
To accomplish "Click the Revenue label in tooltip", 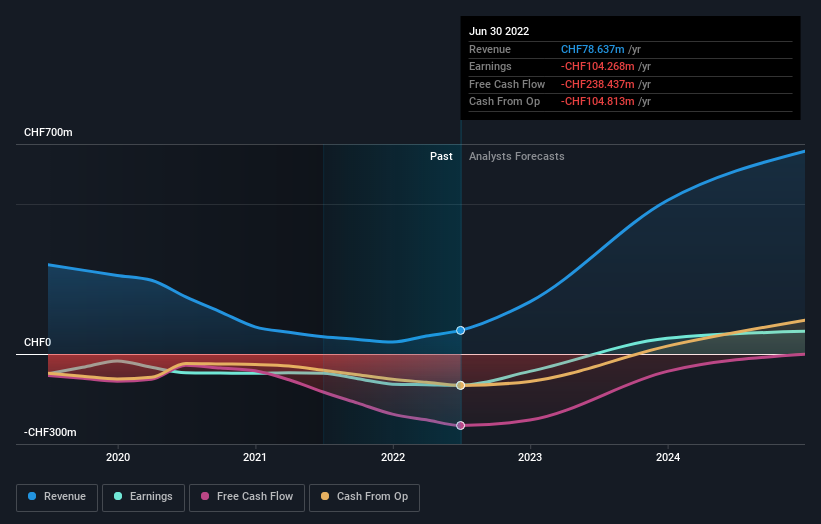I will (490, 49).
